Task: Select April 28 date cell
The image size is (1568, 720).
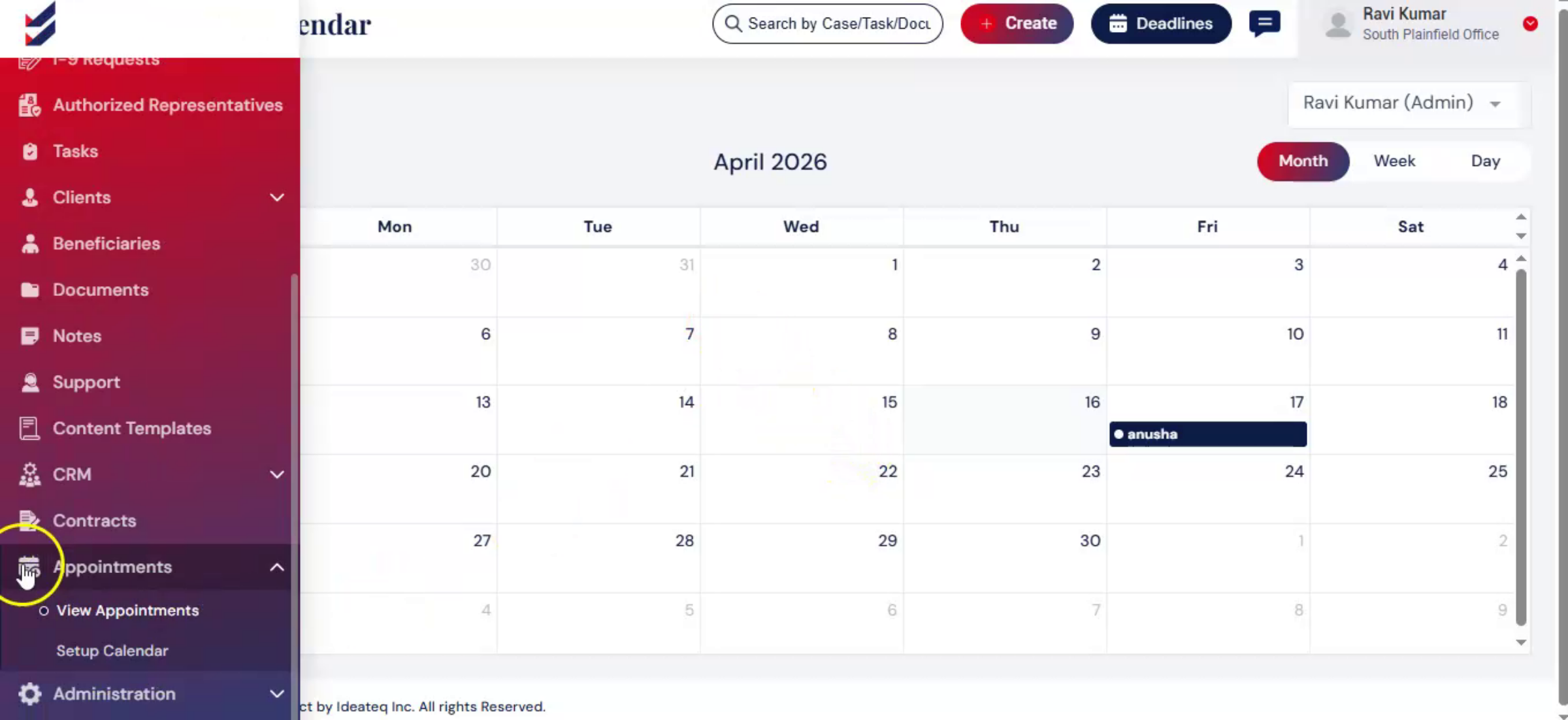Action: coord(598,558)
